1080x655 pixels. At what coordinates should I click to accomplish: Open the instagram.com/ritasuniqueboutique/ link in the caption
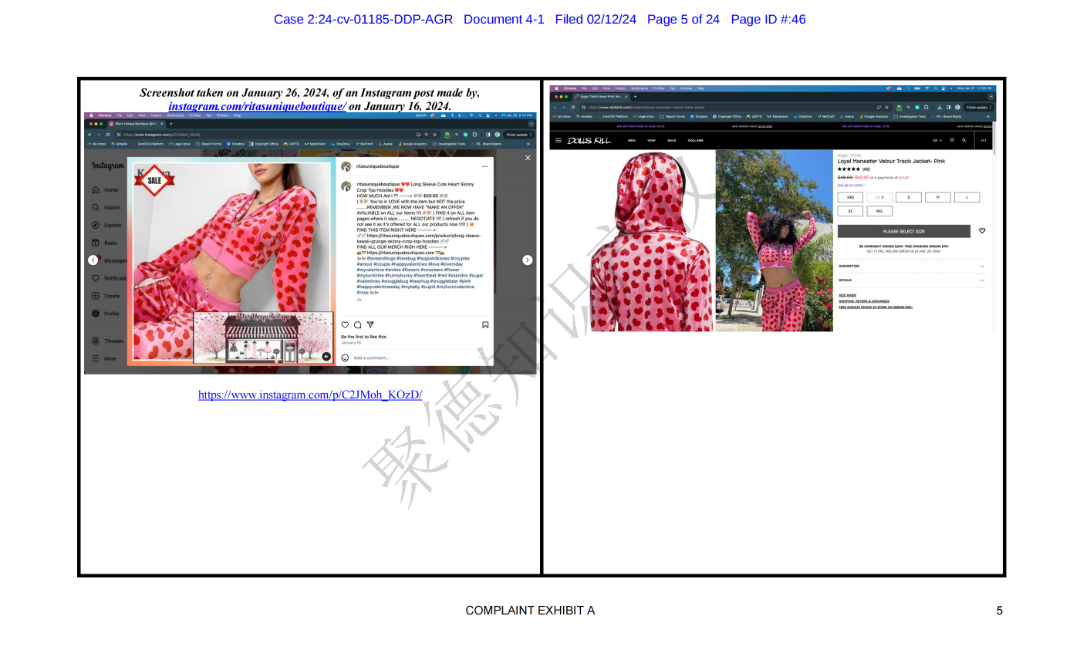pyautogui.click(x=257, y=106)
